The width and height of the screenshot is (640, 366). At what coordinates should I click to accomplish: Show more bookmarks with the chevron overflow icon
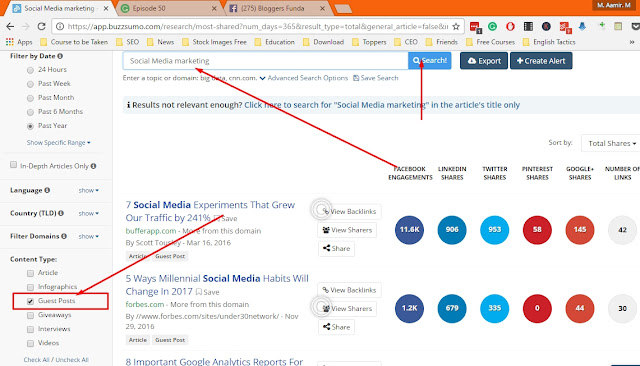632,42
